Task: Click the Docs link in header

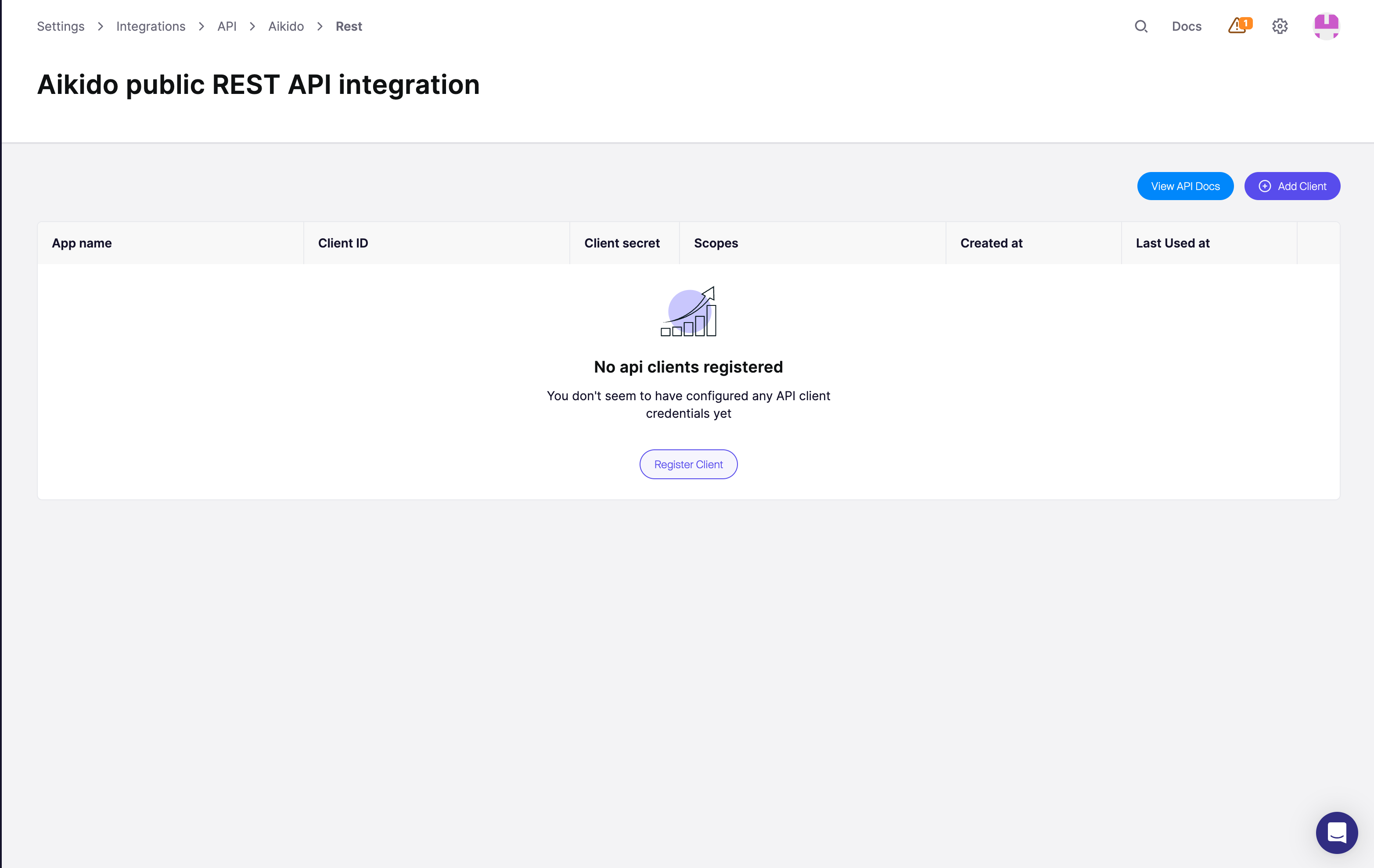Action: pyautogui.click(x=1186, y=26)
